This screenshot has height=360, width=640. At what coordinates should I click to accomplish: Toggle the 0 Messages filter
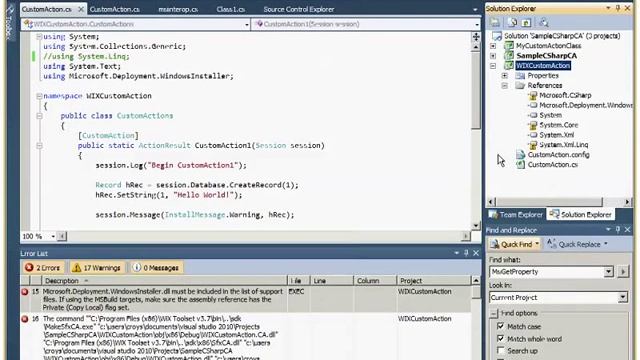point(156,267)
